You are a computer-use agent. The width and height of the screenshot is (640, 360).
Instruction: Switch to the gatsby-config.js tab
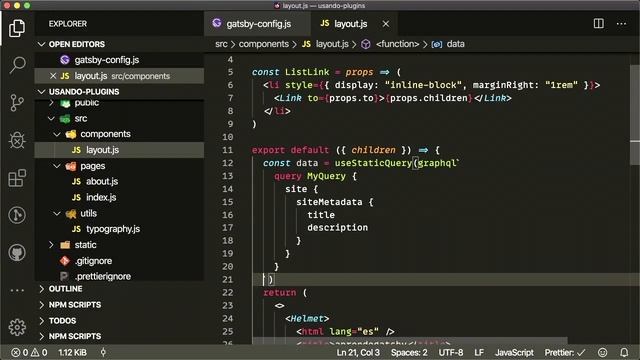coord(257,24)
